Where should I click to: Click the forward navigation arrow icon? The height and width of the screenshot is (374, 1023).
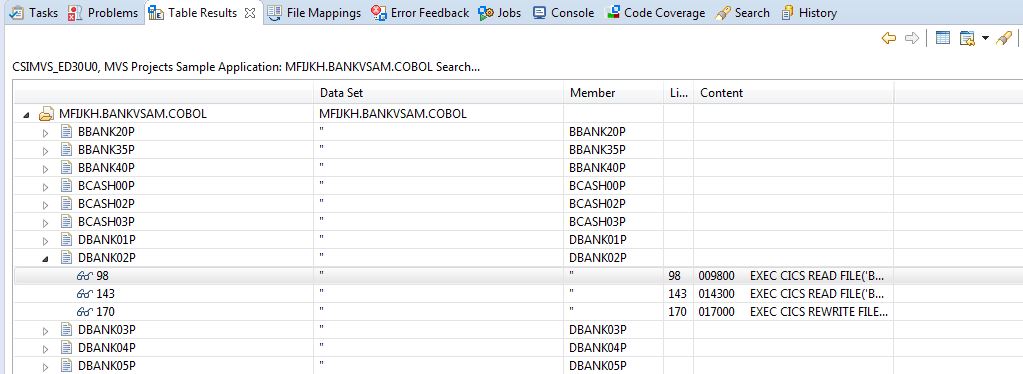coord(911,39)
